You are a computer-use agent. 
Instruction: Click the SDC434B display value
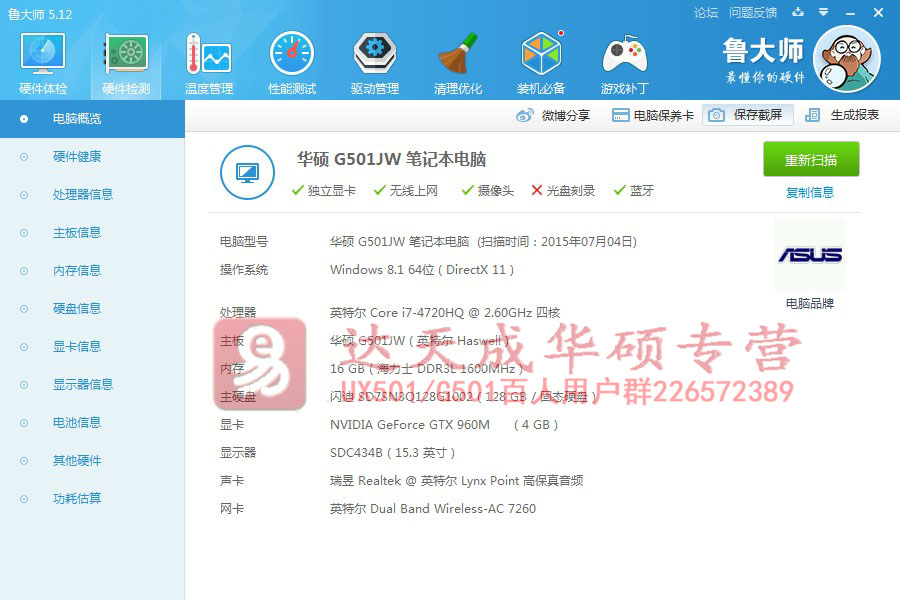pos(393,452)
